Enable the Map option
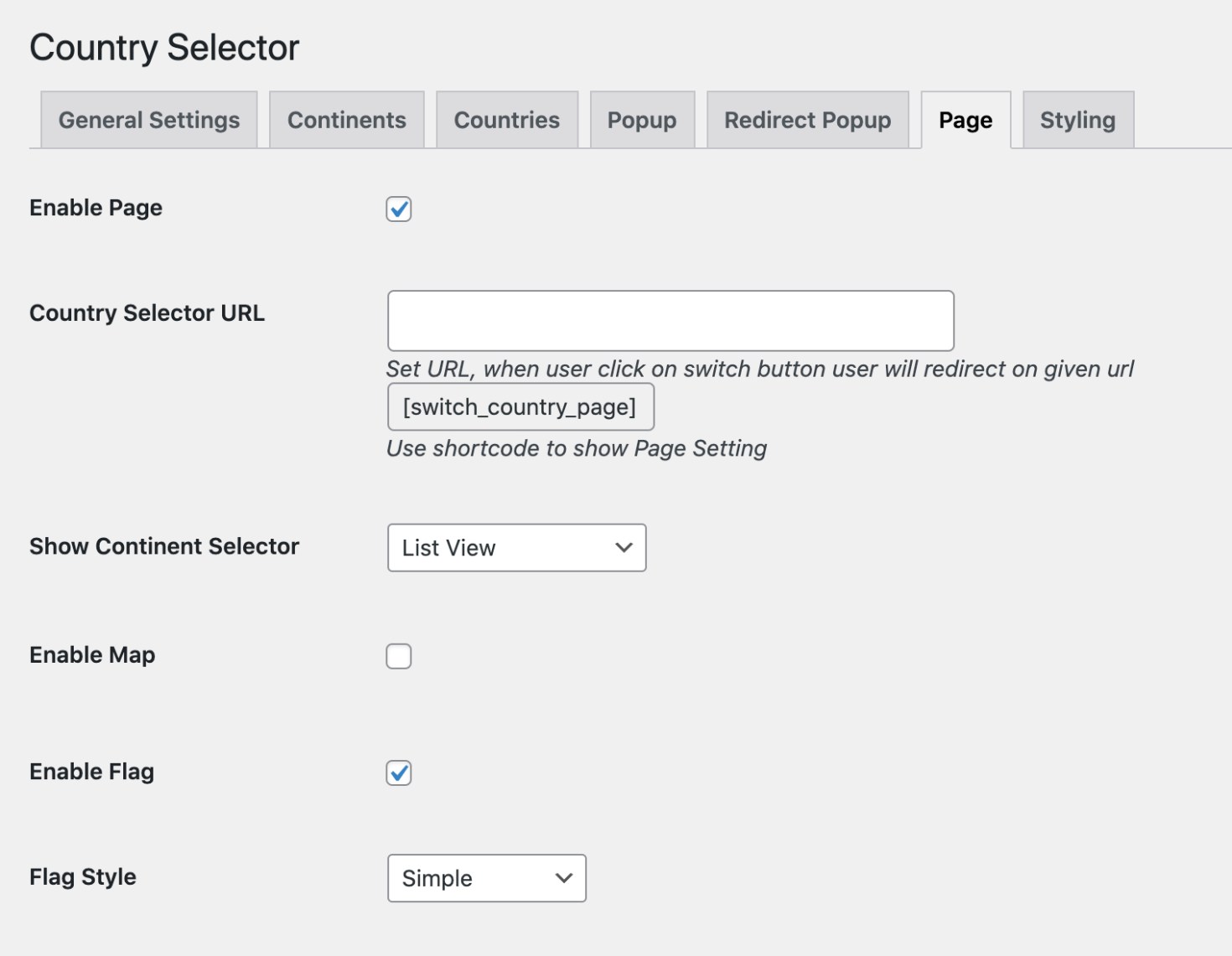The height and width of the screenshot is (956, 1232). click(399, 657)
